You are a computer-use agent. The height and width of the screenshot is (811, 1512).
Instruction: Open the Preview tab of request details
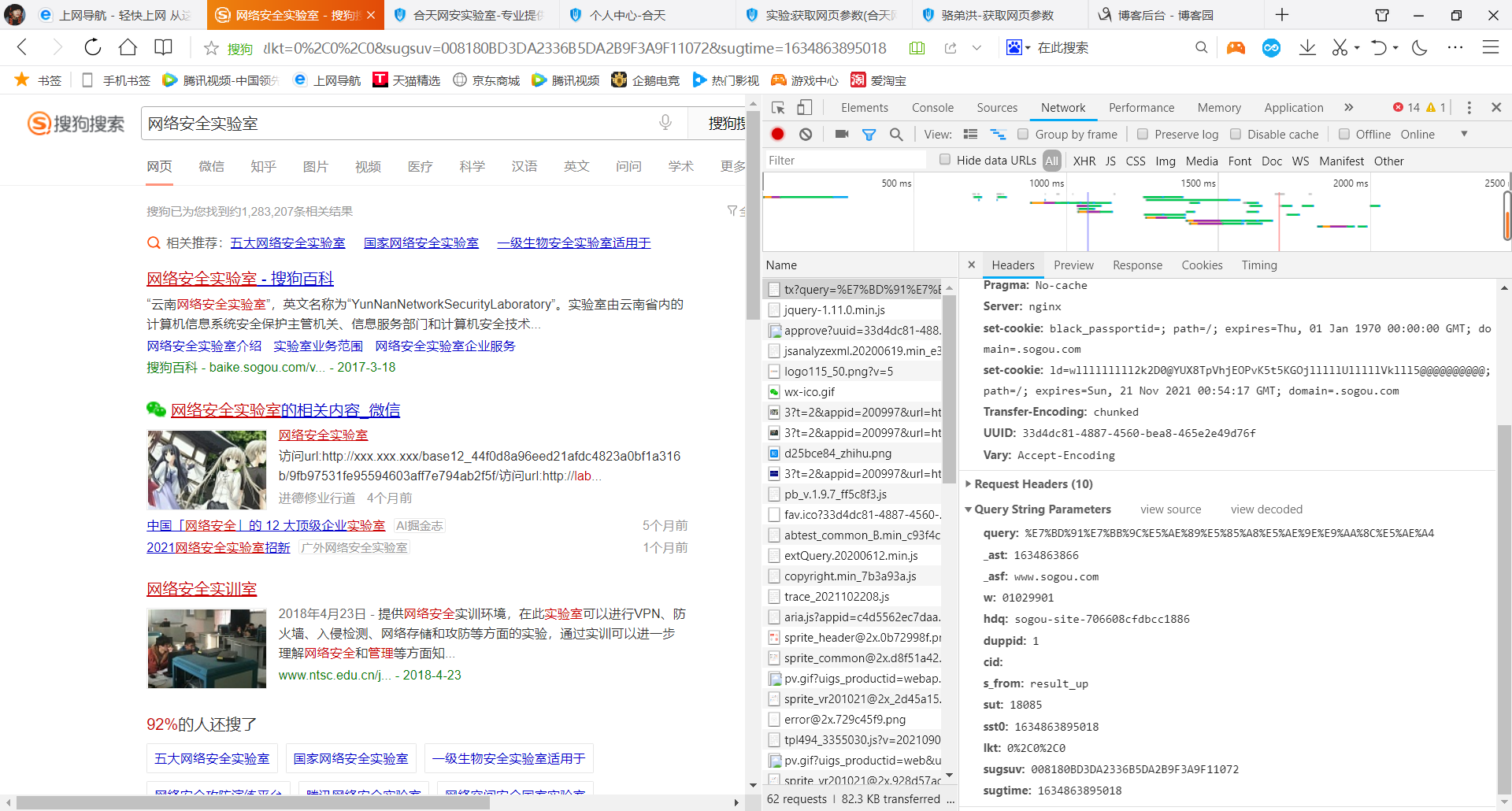click(1073, 265)
